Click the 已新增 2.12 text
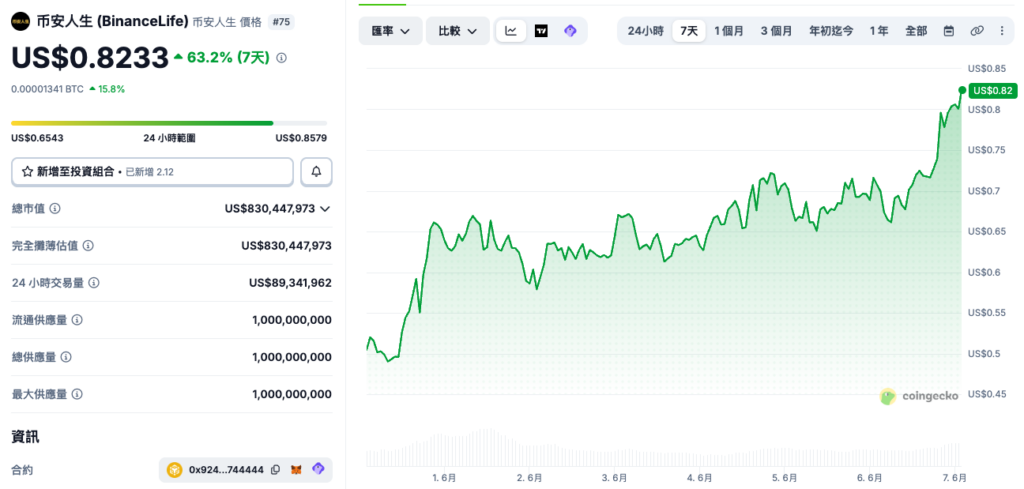 [150, 172]
